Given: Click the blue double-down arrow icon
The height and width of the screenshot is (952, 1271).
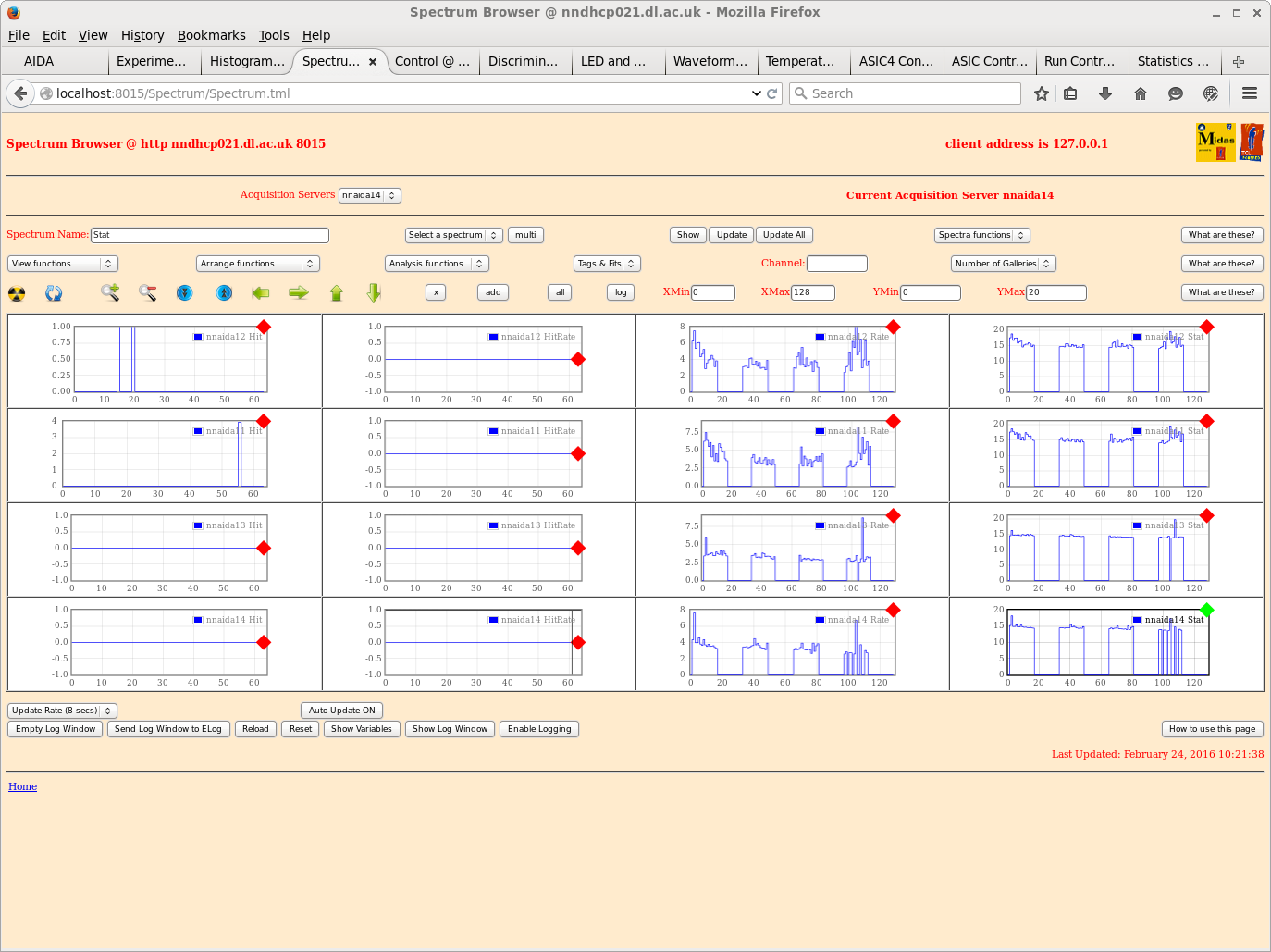Looking at the screenshot, I should tap(185, 293).
